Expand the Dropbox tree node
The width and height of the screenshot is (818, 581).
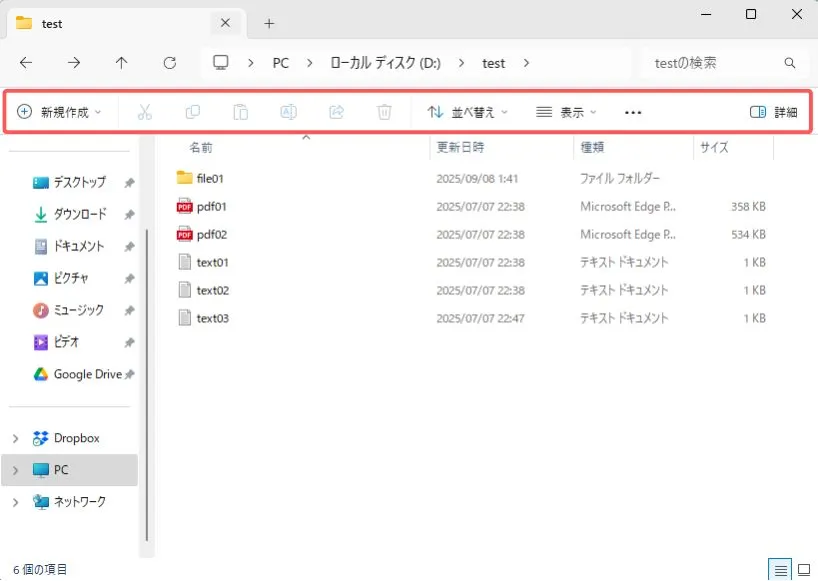[x=15, y=438]
